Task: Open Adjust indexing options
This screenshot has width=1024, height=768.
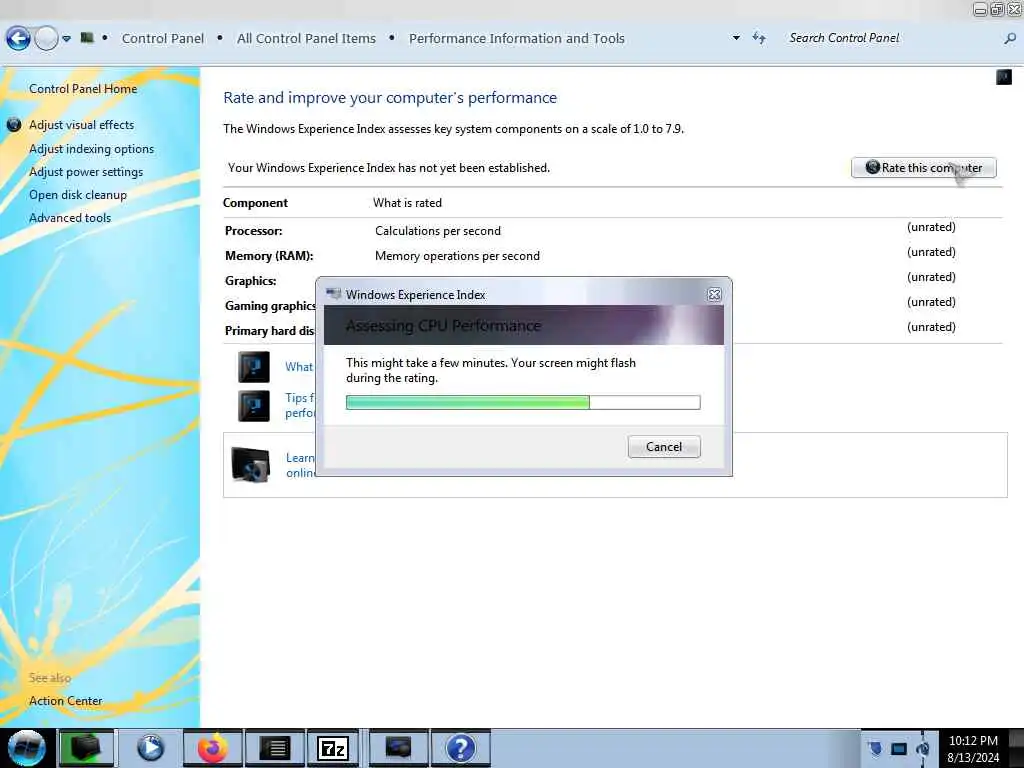Action: tap(91, 149)
